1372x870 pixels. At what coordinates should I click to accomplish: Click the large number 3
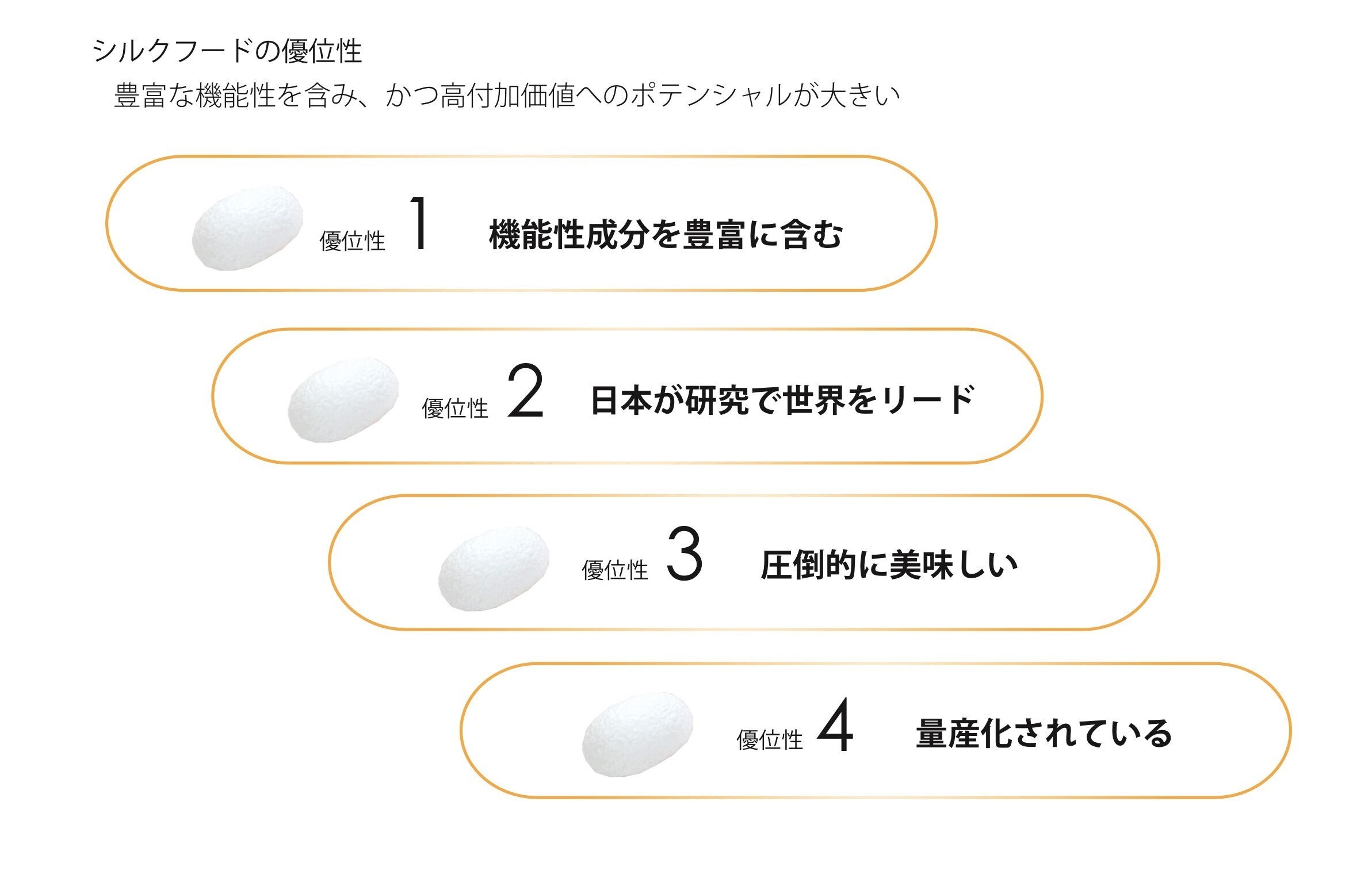685,555
